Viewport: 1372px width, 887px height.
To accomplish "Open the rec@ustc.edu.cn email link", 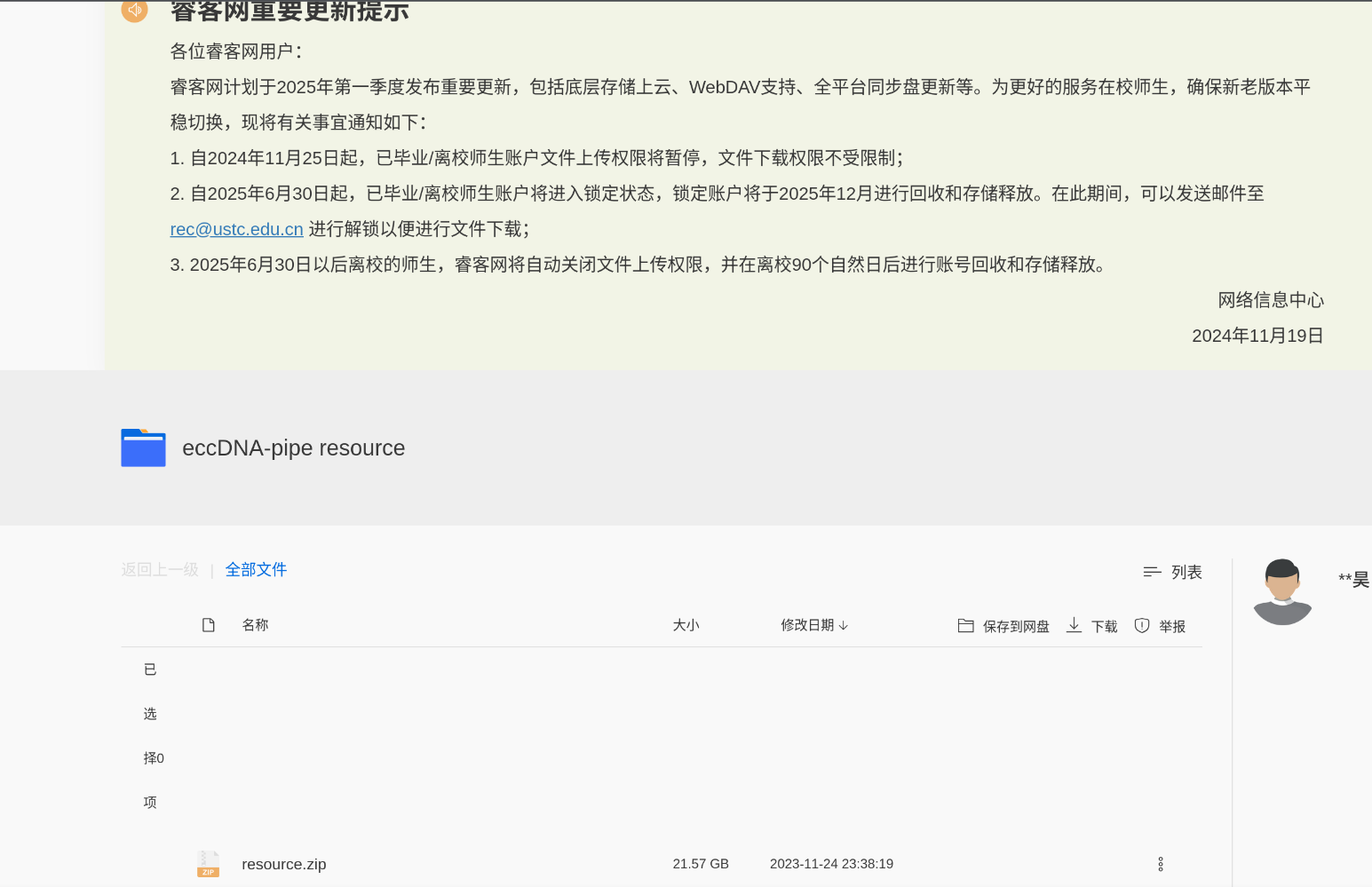I will pos(236,229).
